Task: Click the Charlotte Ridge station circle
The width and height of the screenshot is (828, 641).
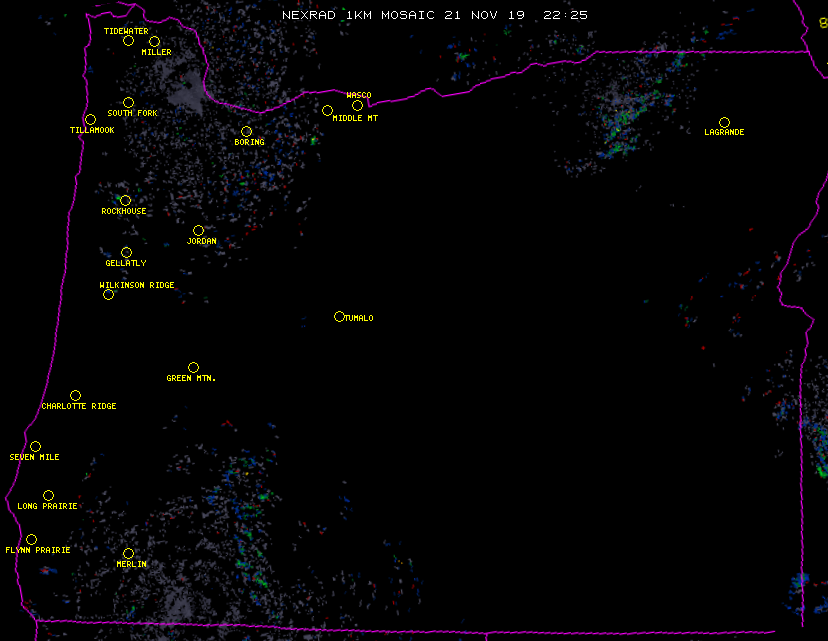Action: [75, 396]
